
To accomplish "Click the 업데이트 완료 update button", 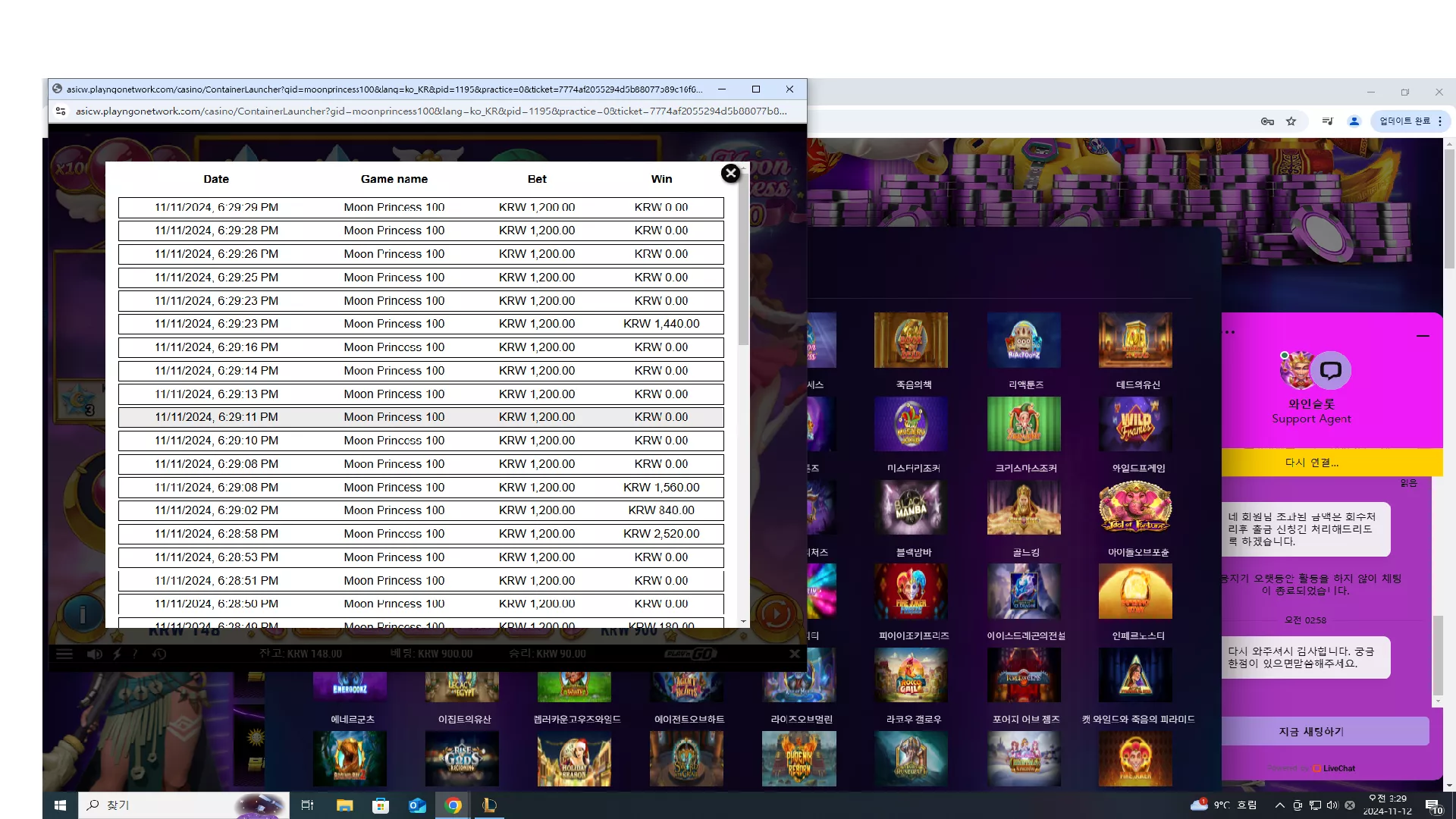I will (x=1404, y=121).
